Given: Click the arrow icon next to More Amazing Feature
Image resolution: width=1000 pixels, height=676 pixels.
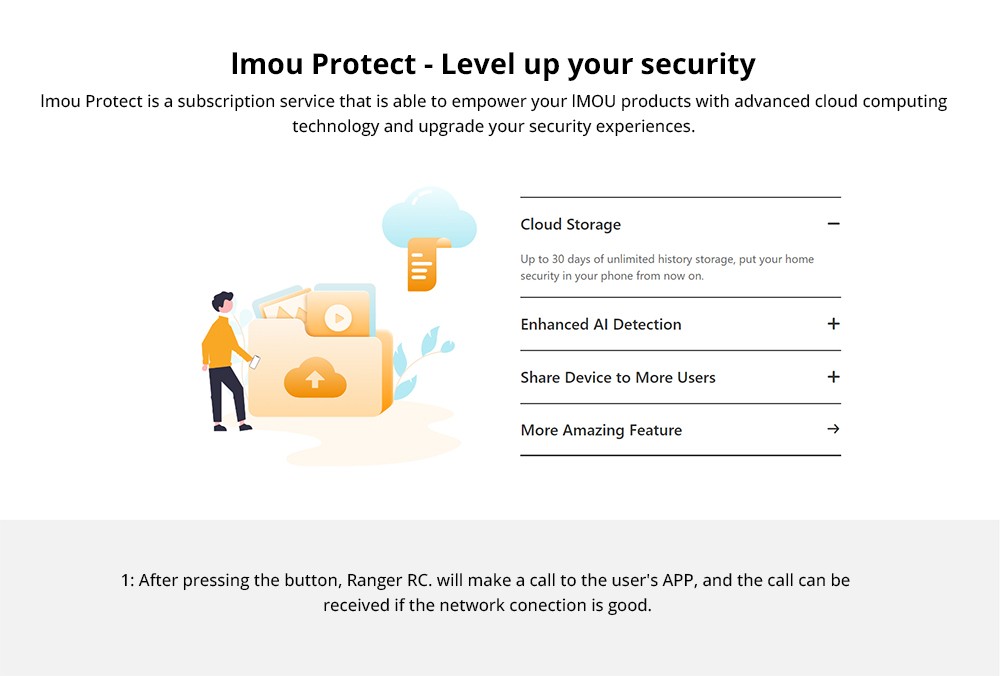Looking at the screenshot, I should [x=833, y=429].
